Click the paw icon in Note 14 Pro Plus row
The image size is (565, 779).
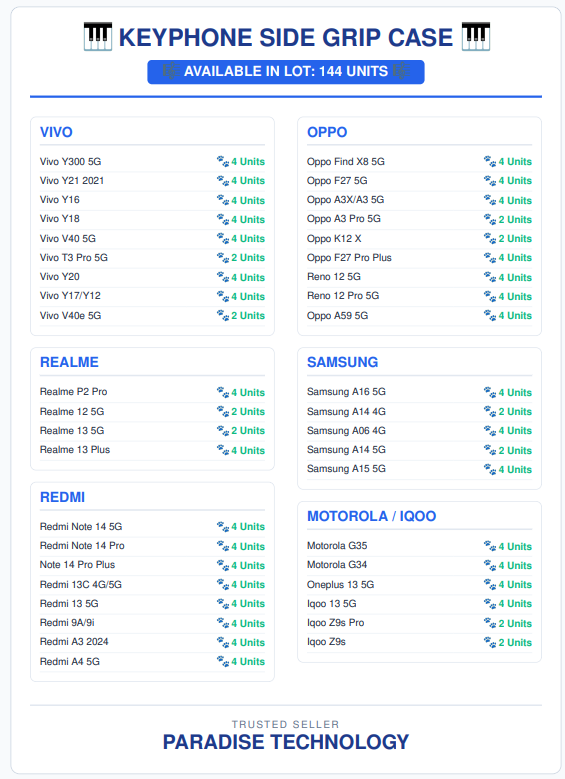pos(223,565)
